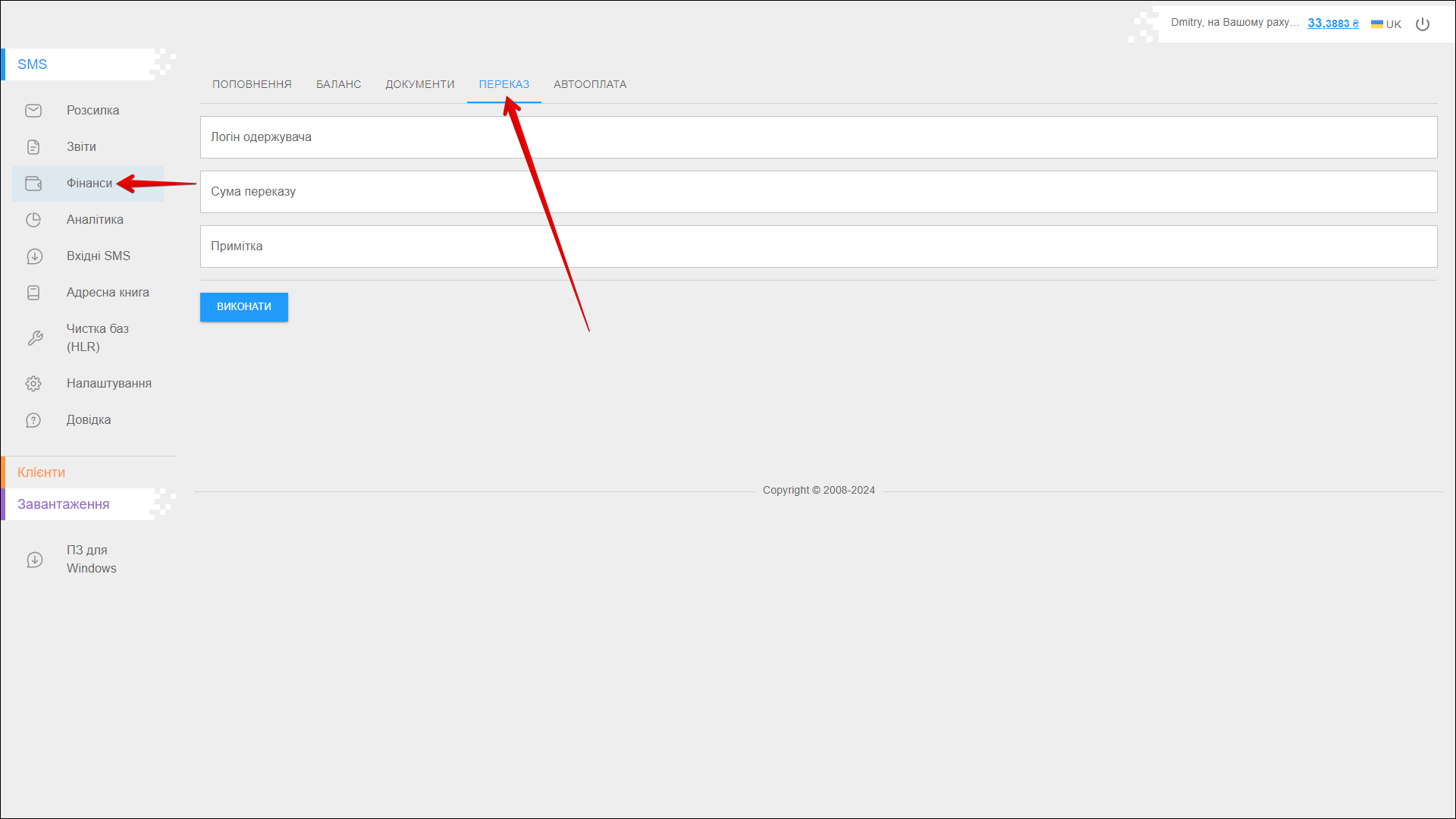Viewport: 1456px width, 819px height.
Task: Focus the Логін одержувача input field
Action: tap(818, 137)
